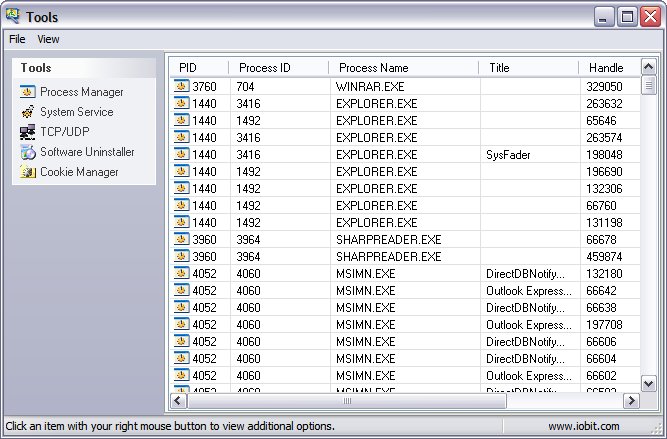
Task: Click PID 3760 cell
Action: point(205,86)
